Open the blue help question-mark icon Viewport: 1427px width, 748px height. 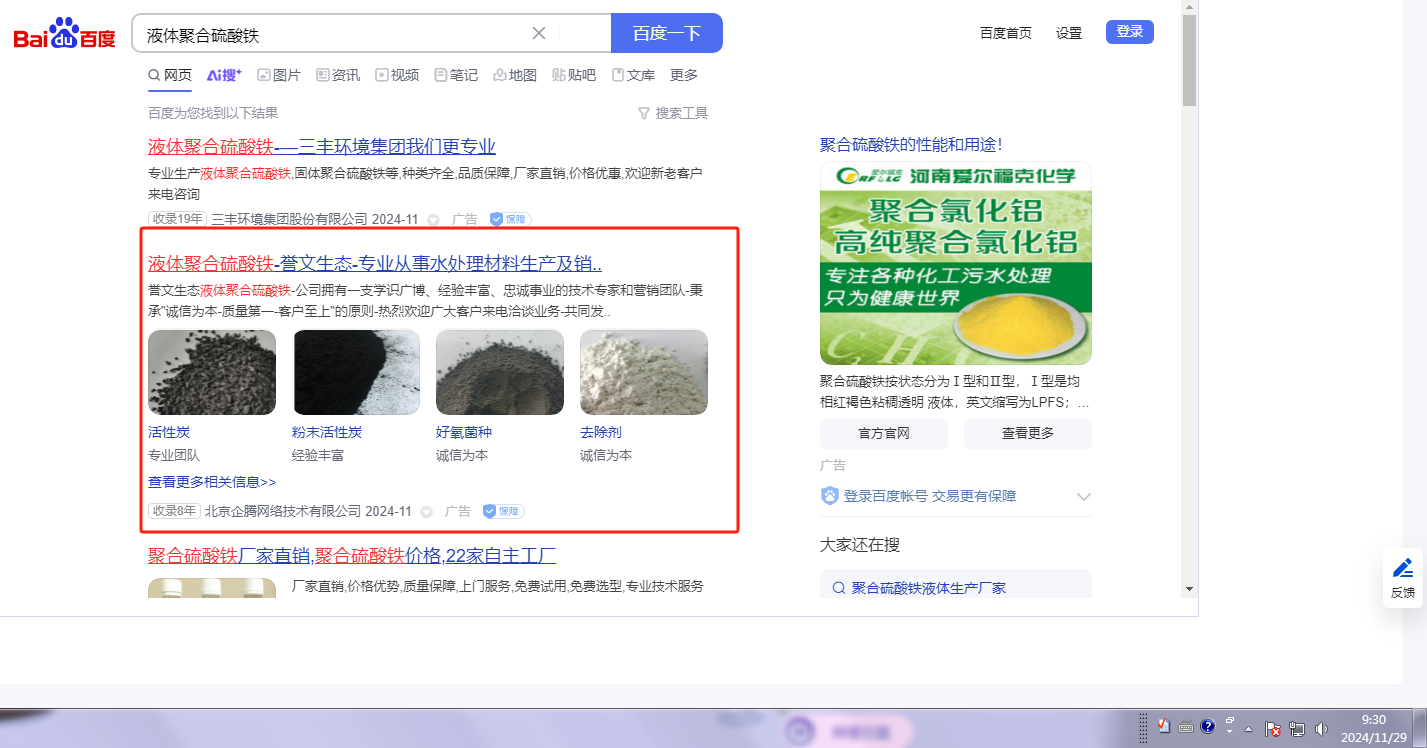1207,727
